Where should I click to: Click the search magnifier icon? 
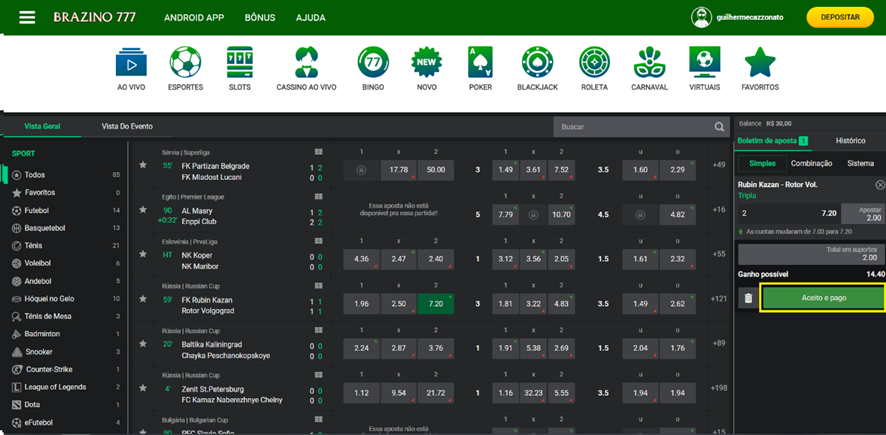(x=719, y=127)
